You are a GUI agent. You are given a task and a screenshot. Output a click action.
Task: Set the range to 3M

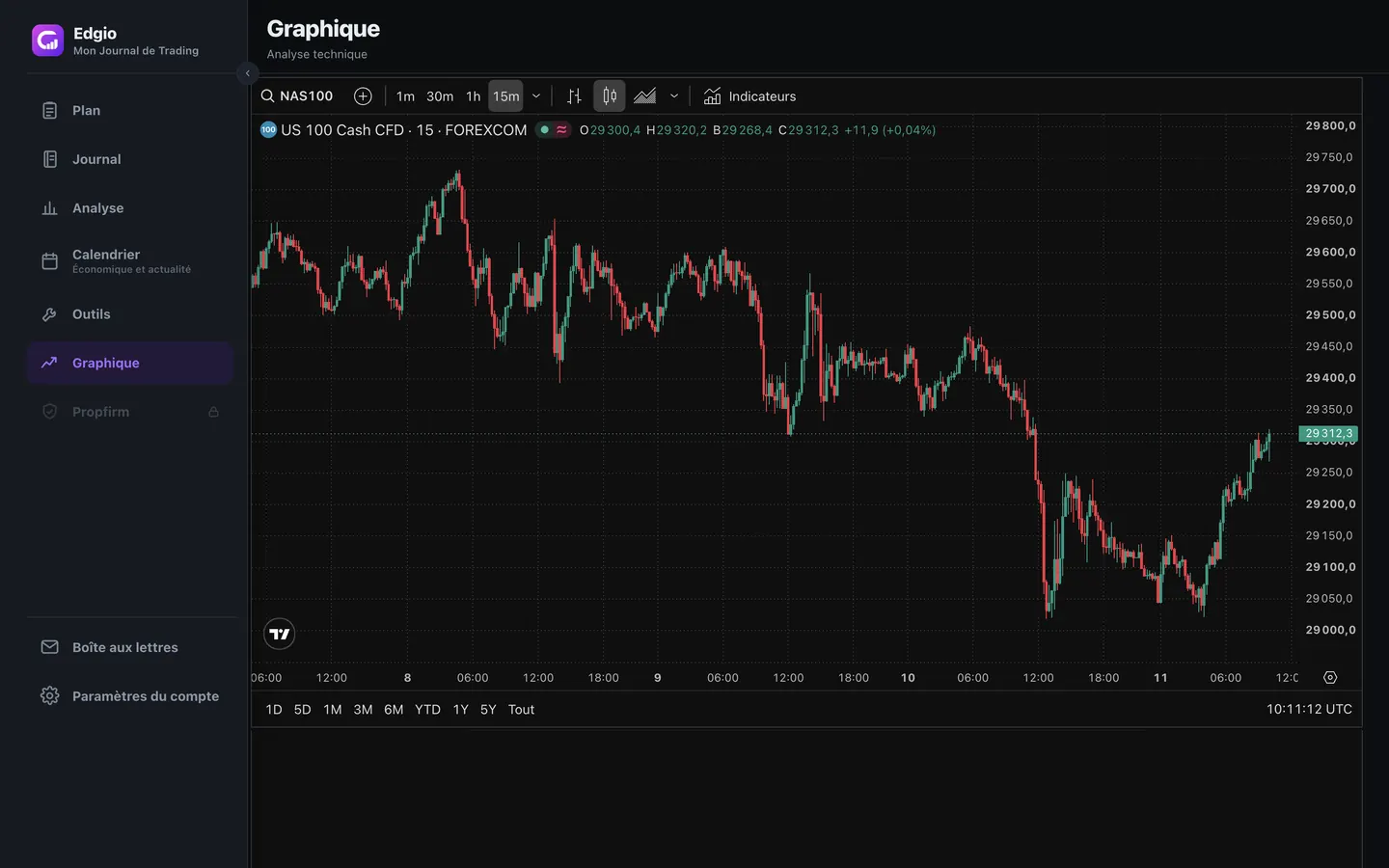point(363,710)
